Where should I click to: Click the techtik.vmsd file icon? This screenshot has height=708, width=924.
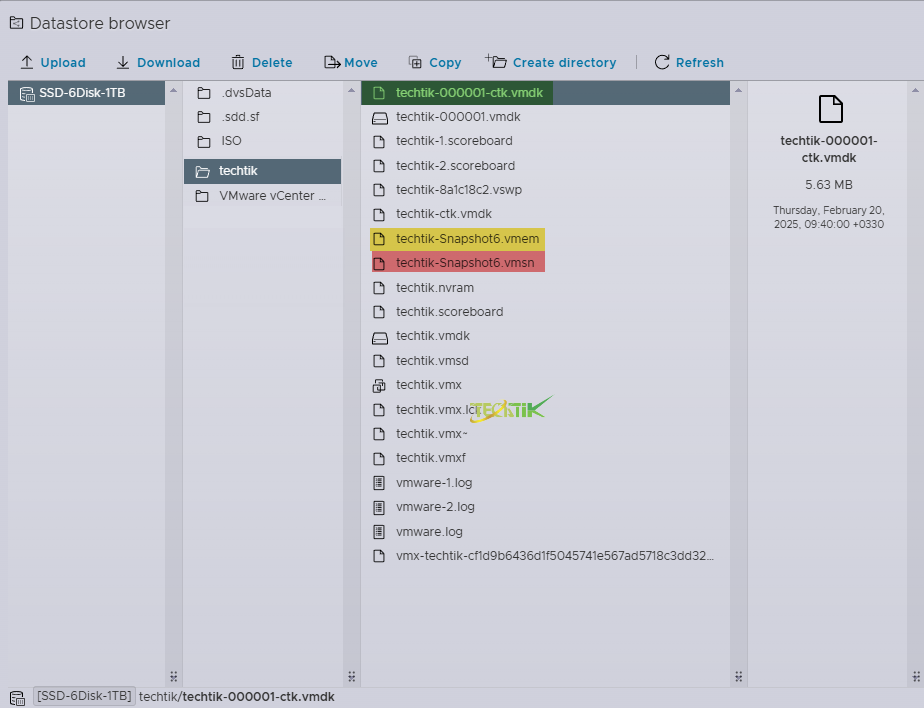click(379, 361)
